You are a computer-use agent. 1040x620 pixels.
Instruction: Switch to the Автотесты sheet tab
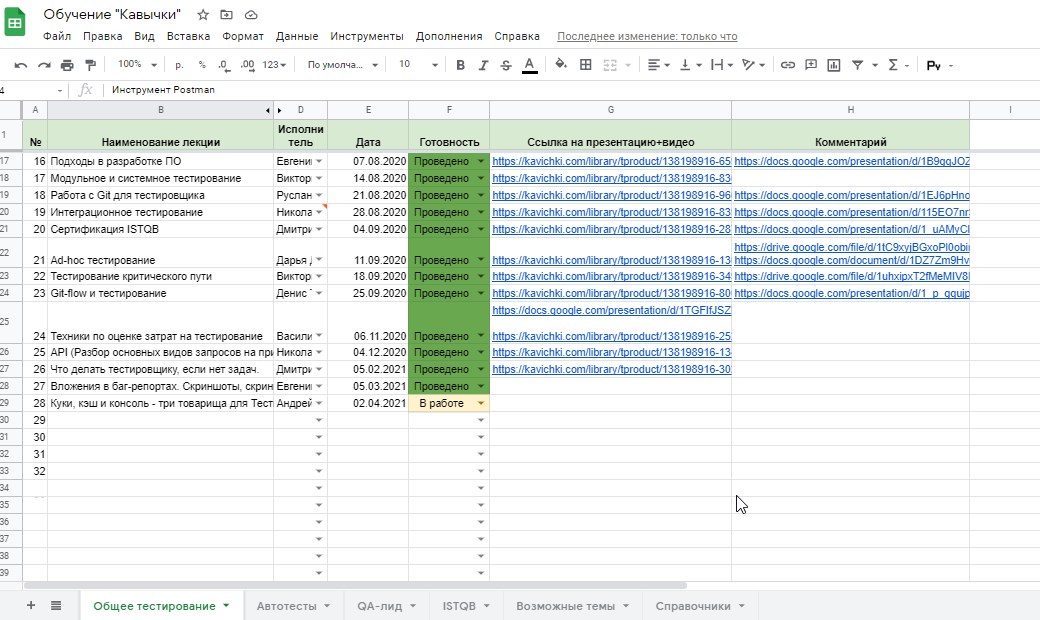click(x=292, y=606)
